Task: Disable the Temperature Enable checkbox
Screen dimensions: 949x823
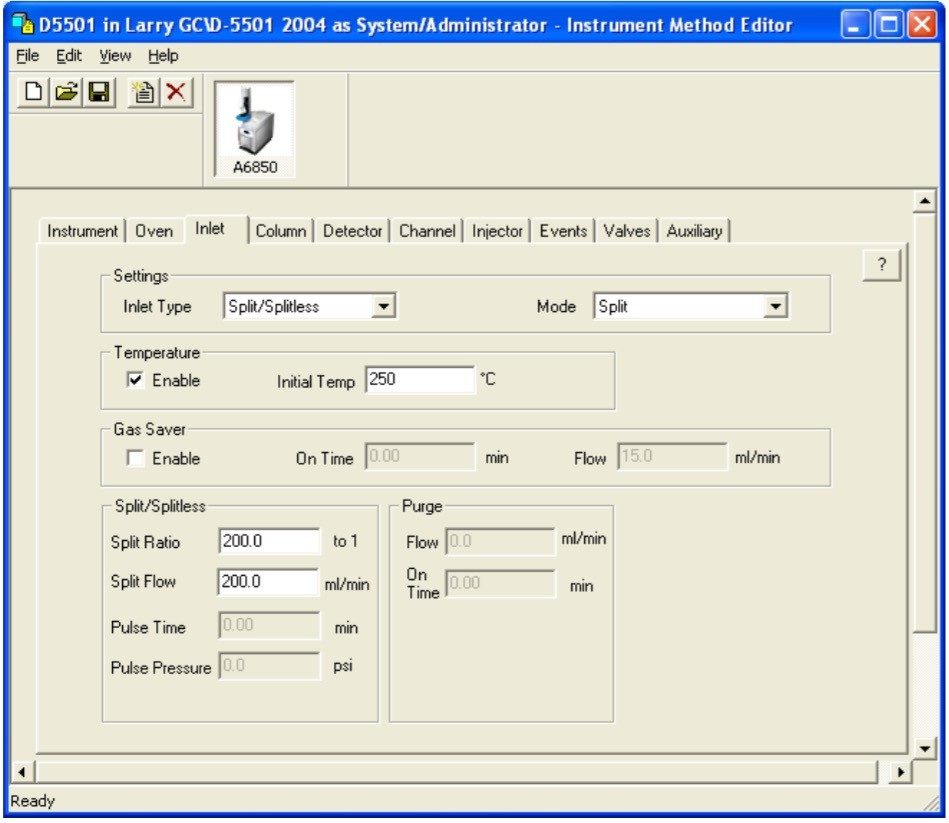Action: tap(135, 381)
